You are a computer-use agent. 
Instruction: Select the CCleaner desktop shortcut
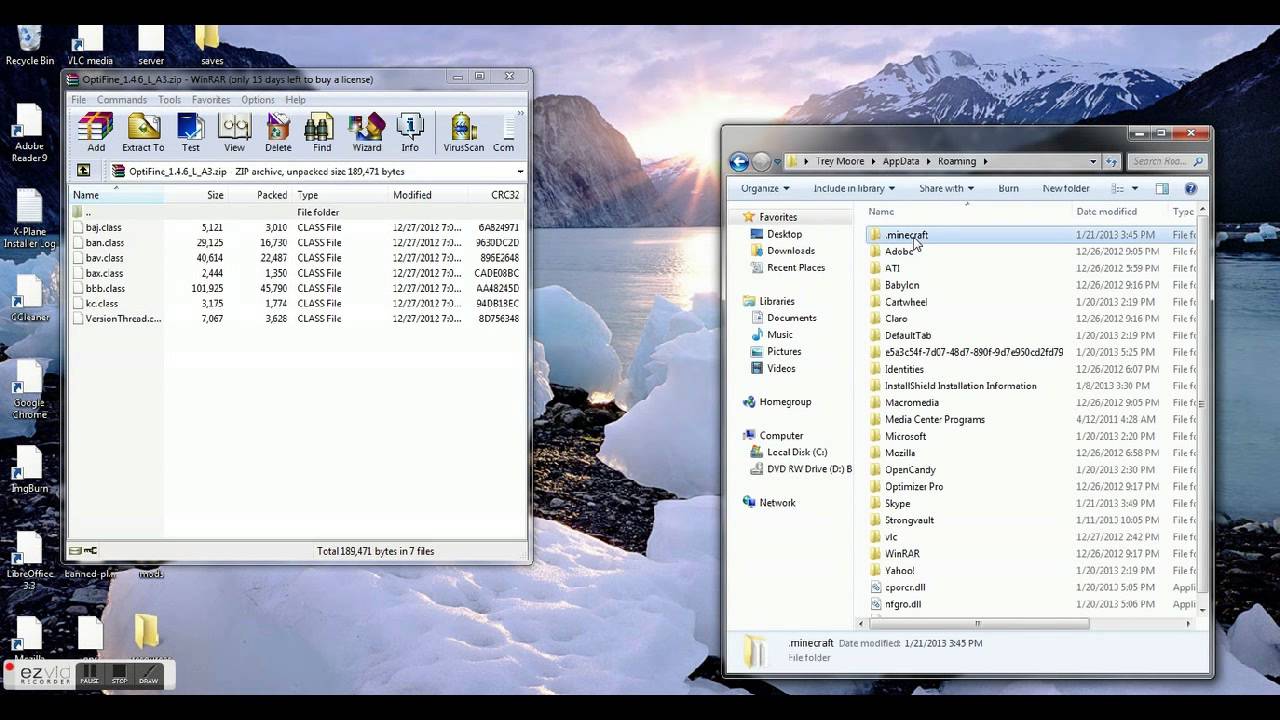[x=29, y=300]
